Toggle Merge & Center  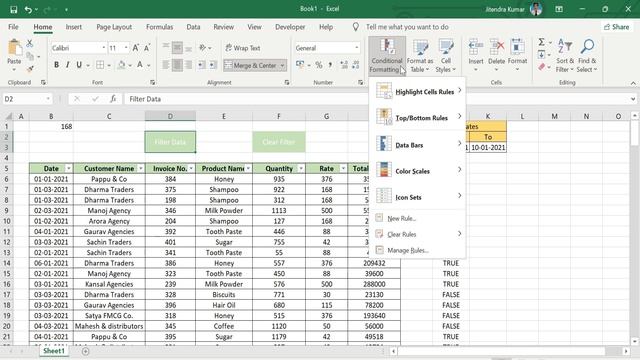click(x=251, y=65)
